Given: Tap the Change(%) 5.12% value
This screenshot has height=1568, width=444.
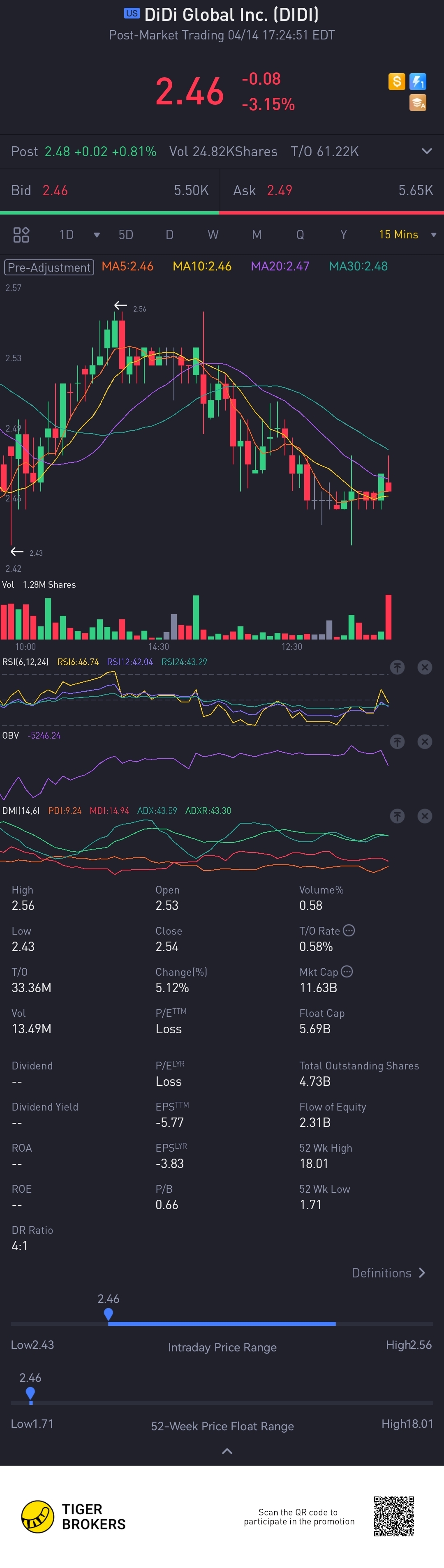Looking at the screenshot, I should [x=172, y=987].
